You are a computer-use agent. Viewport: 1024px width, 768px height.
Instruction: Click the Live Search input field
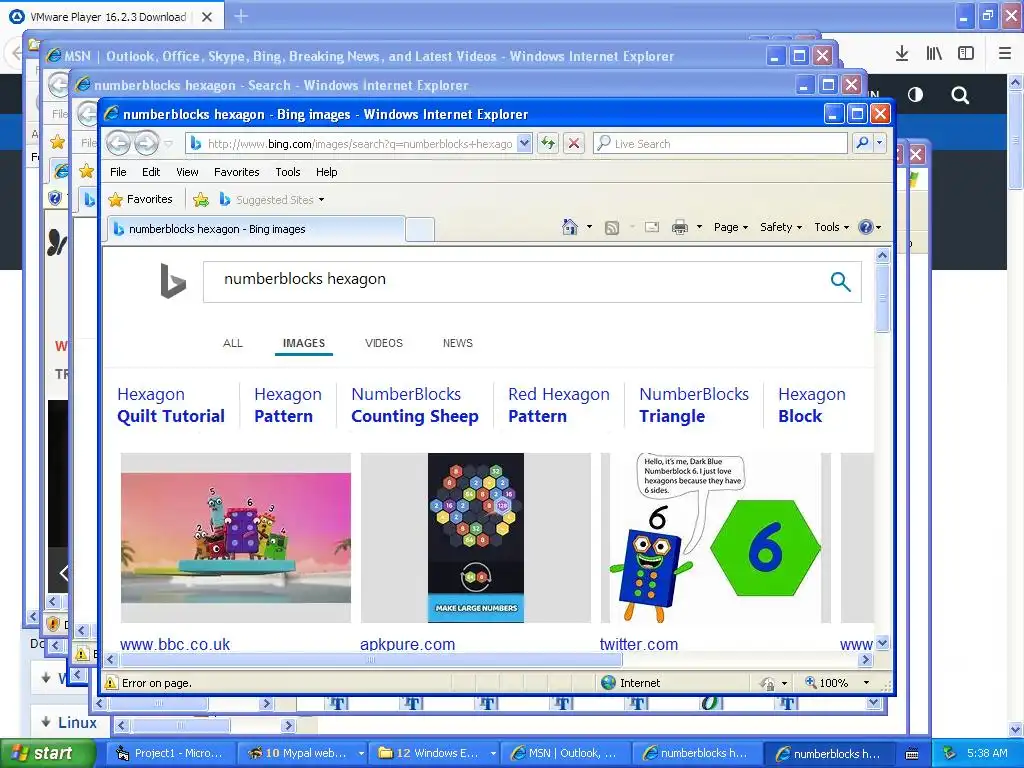coord(720,143)
